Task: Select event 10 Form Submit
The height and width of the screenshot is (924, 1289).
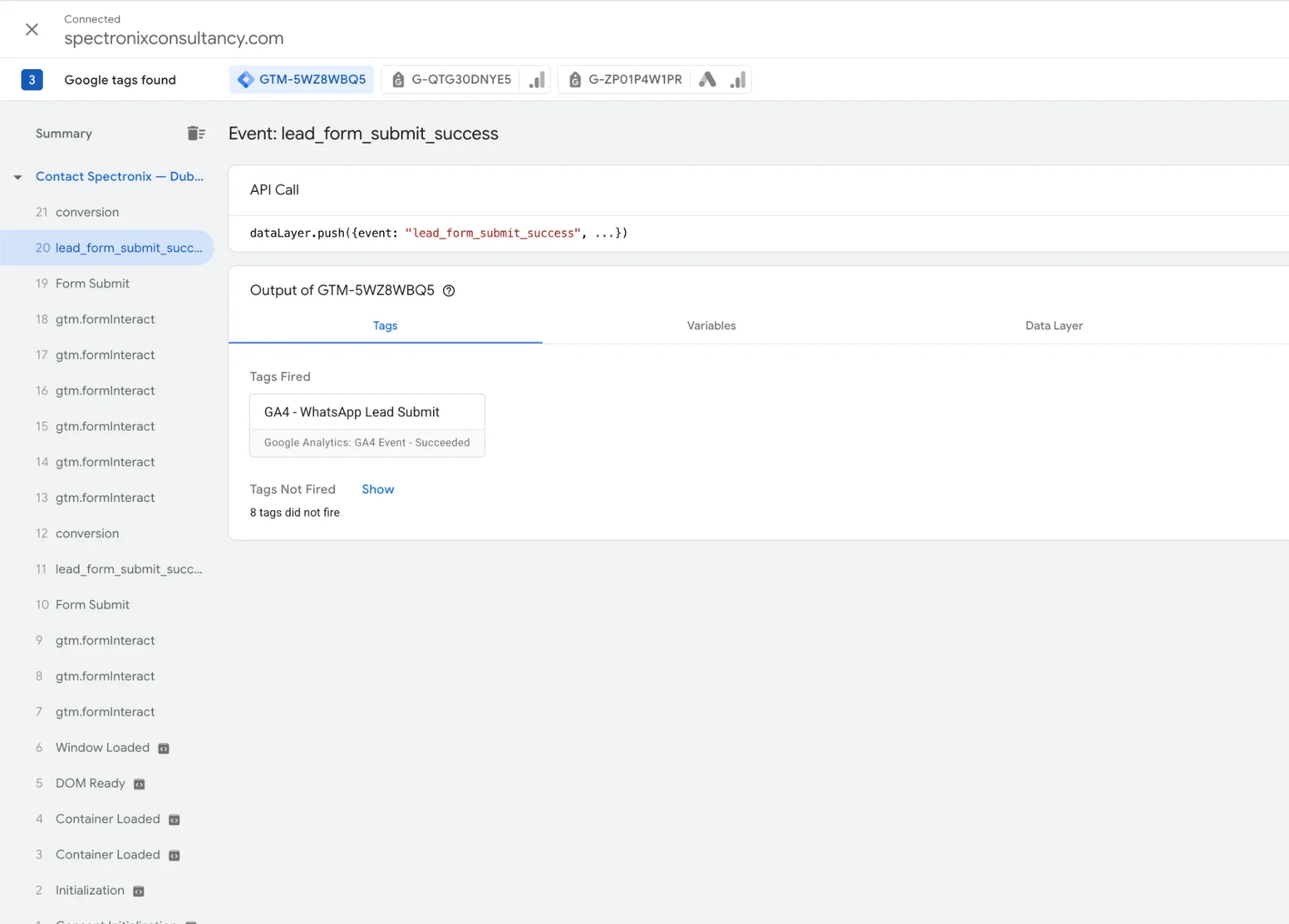Action: tap(107, 605)
